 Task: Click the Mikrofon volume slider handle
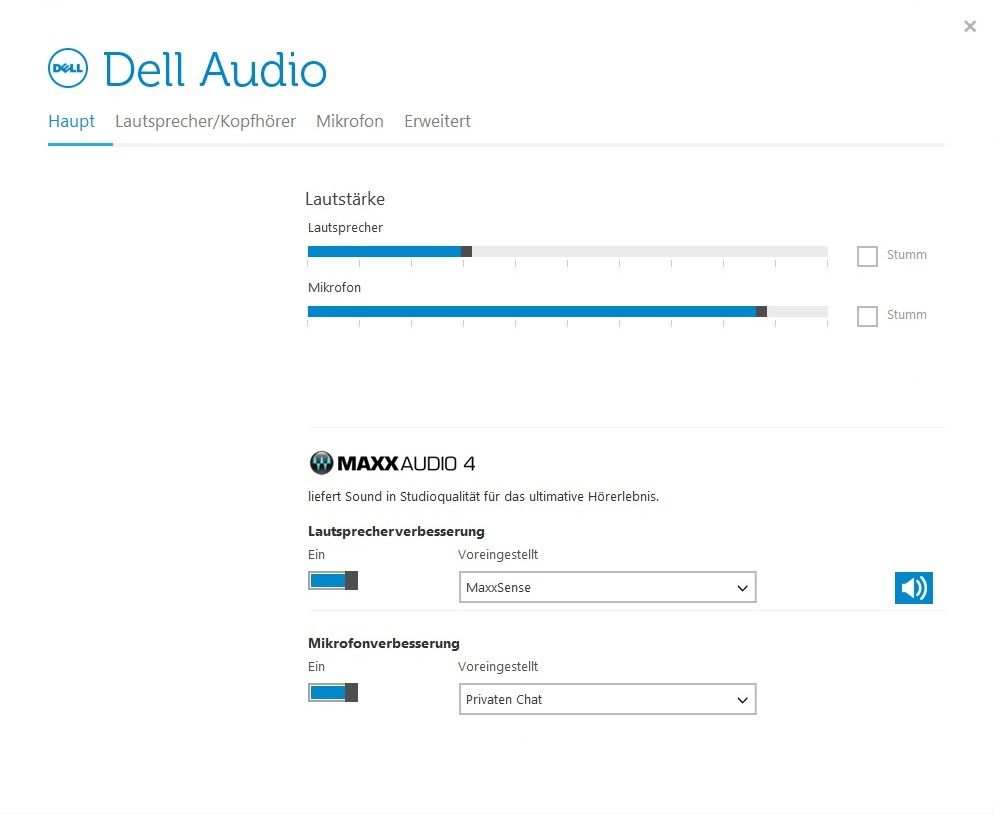[761, 311]
